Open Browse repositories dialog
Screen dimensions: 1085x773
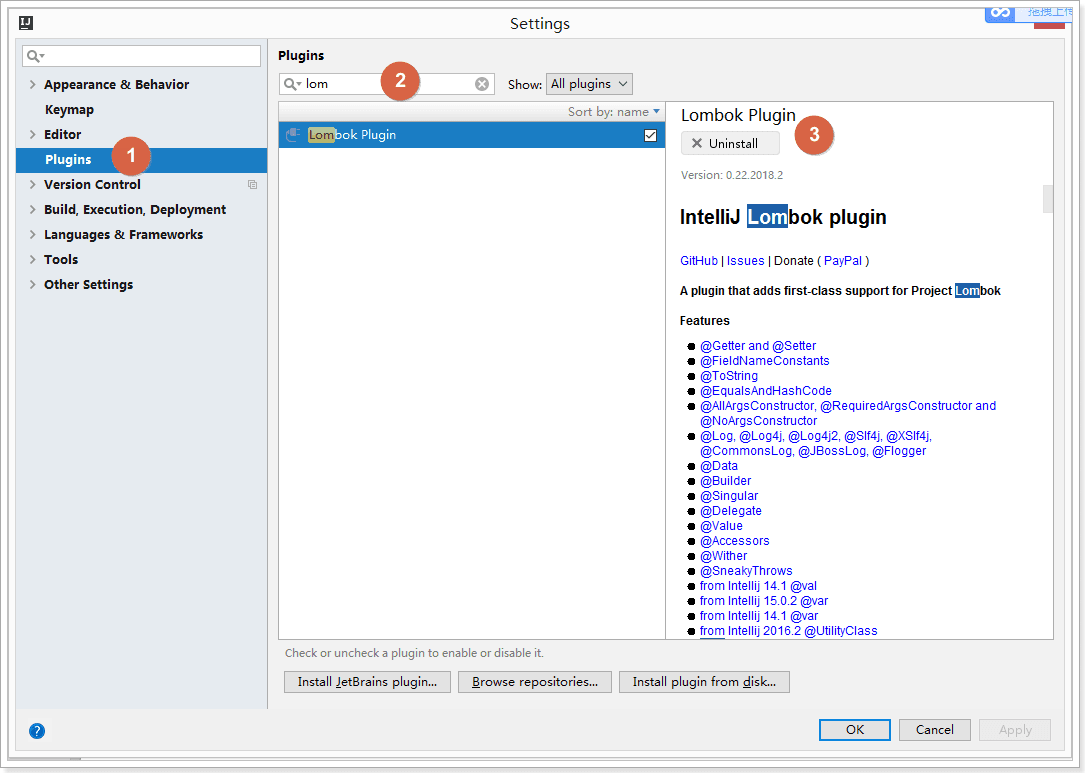(535, 682)
